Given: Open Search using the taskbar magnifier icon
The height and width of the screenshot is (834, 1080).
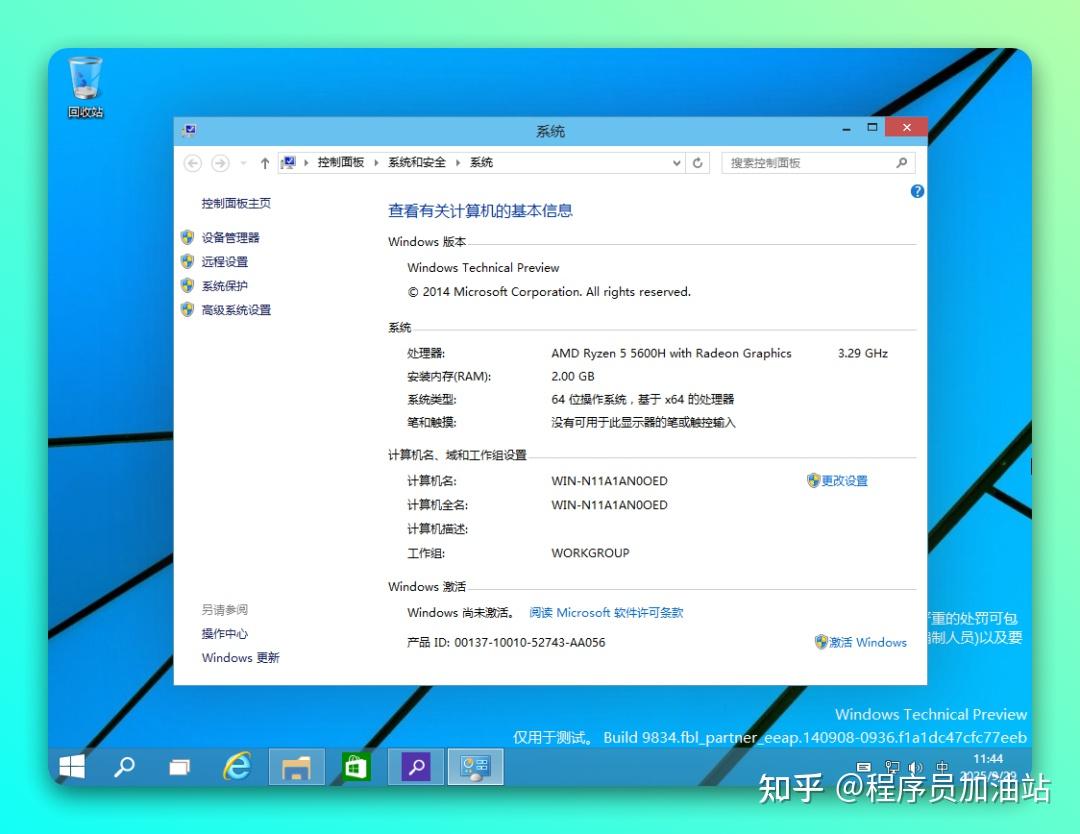Looking at the screenshot, I should pos(125,767).
